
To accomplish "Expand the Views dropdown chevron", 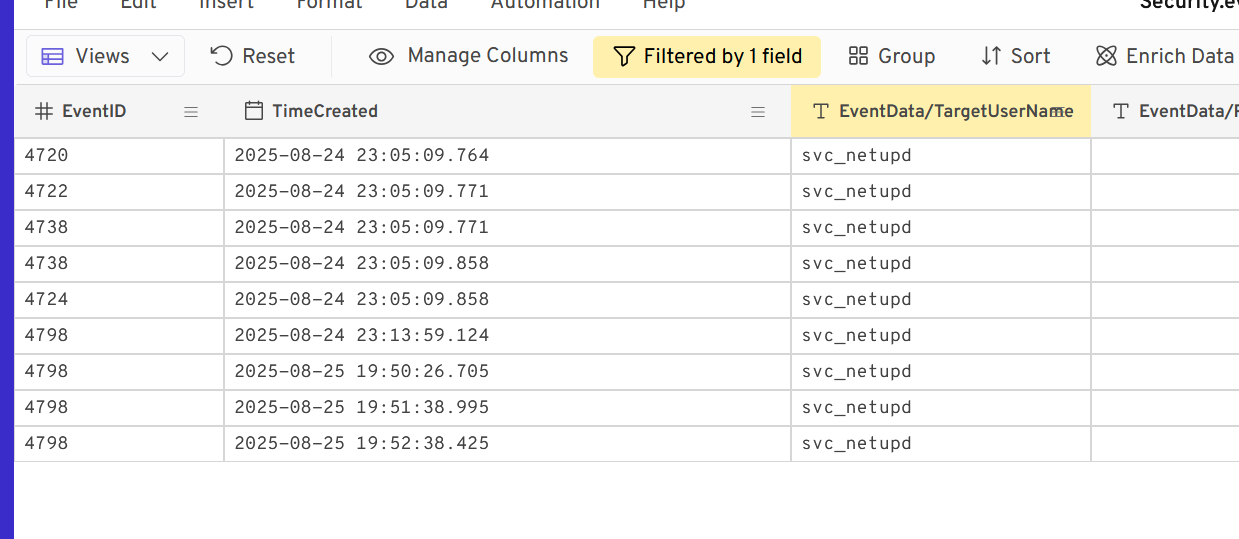I will coord(160,56).
